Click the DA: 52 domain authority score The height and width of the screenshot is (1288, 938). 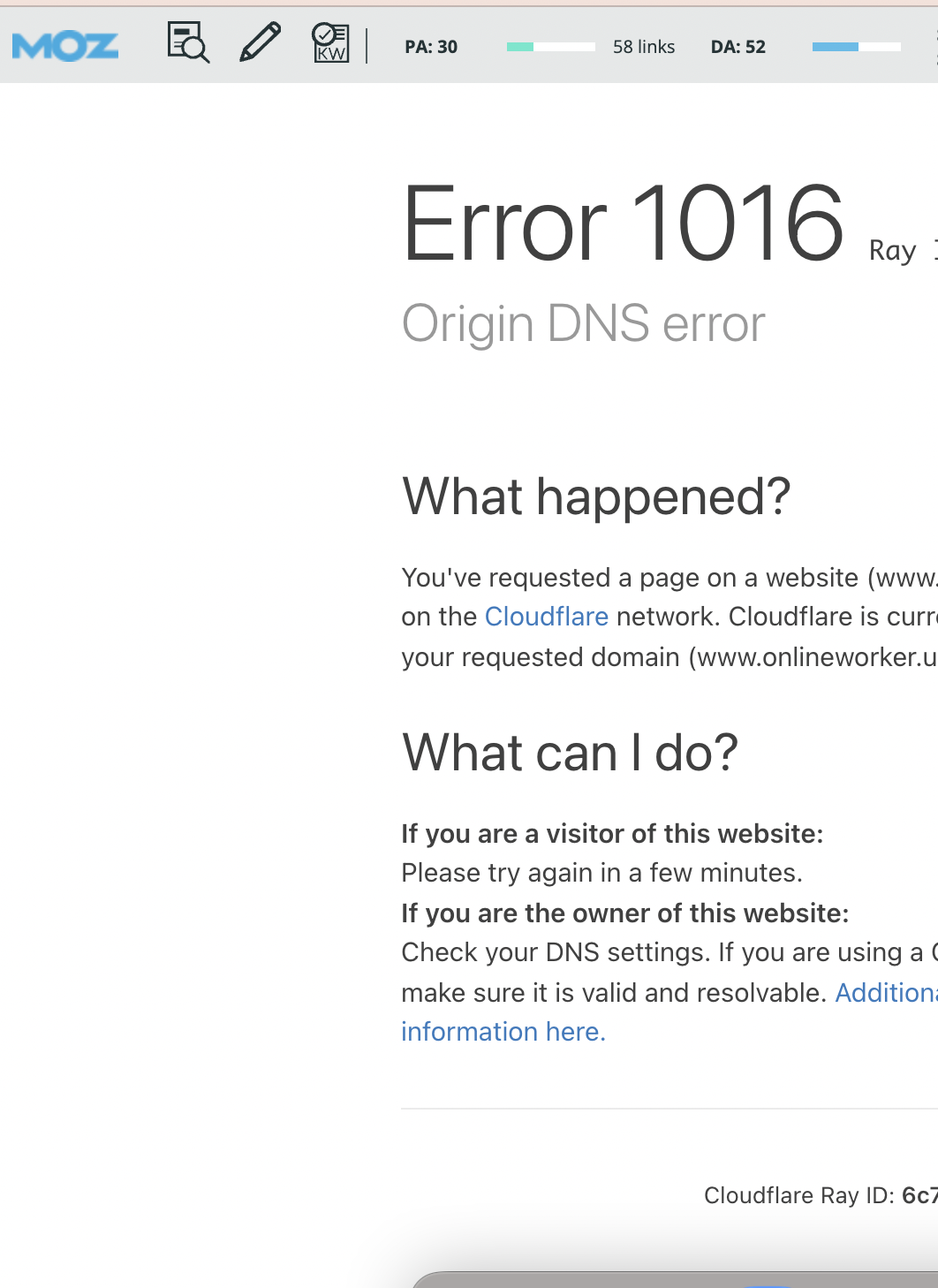tap(738, 47)
